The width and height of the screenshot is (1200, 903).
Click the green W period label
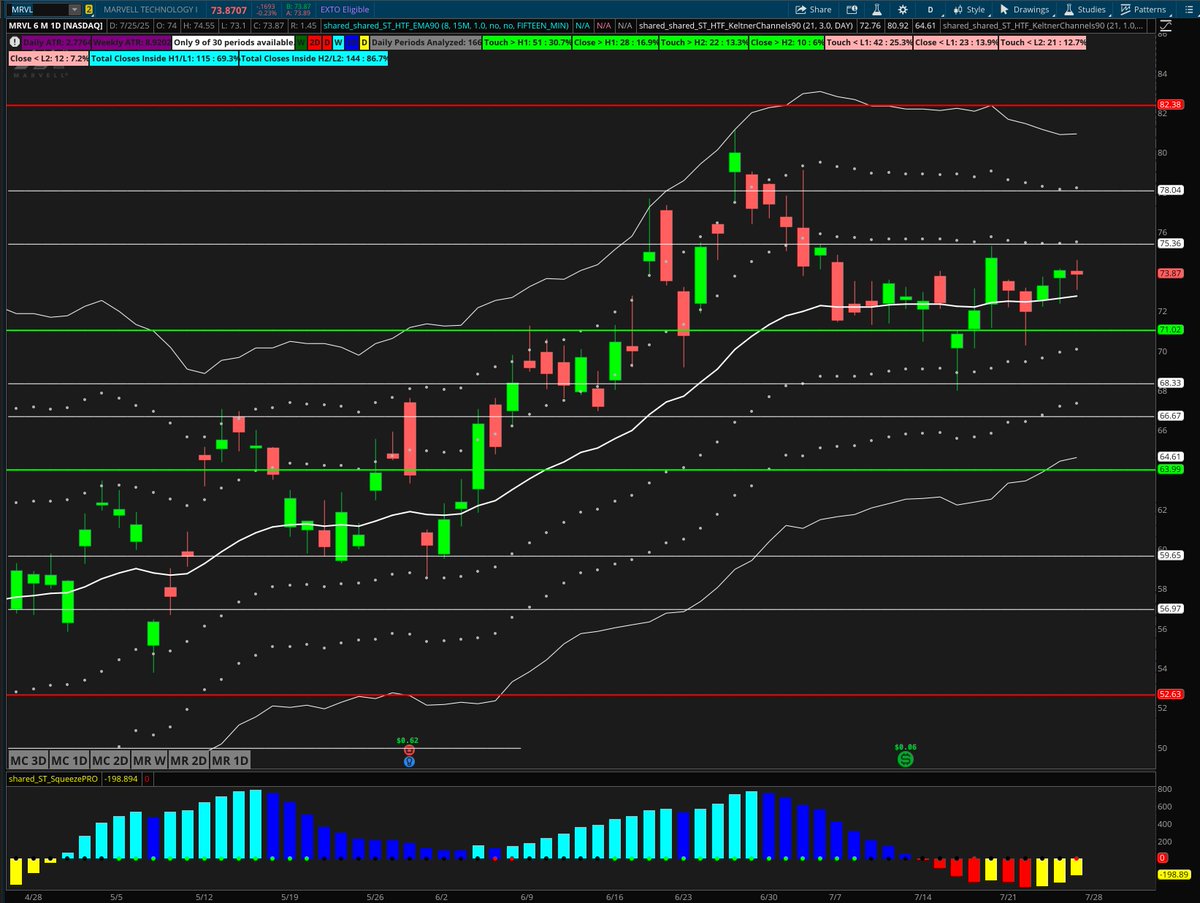pyautogui.click(x=301, y=43)
